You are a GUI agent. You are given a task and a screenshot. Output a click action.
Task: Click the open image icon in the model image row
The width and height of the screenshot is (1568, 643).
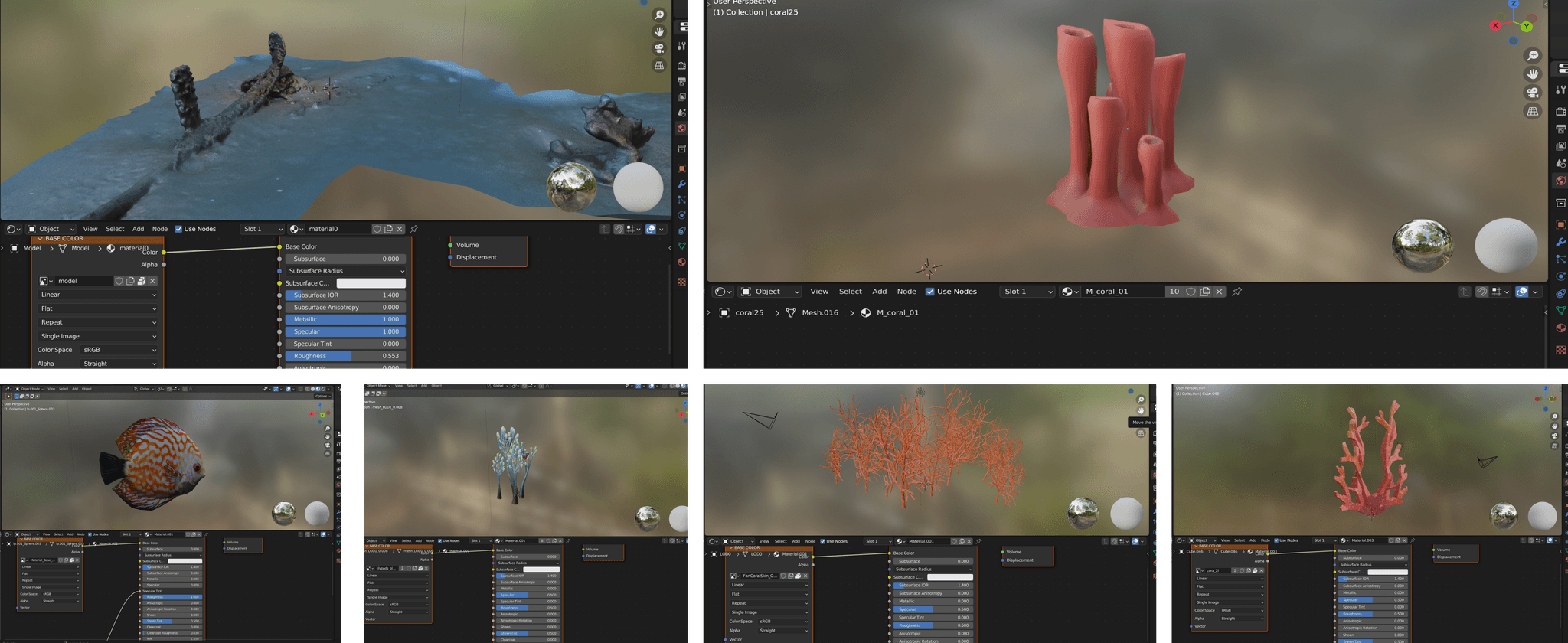pos(141,281)
